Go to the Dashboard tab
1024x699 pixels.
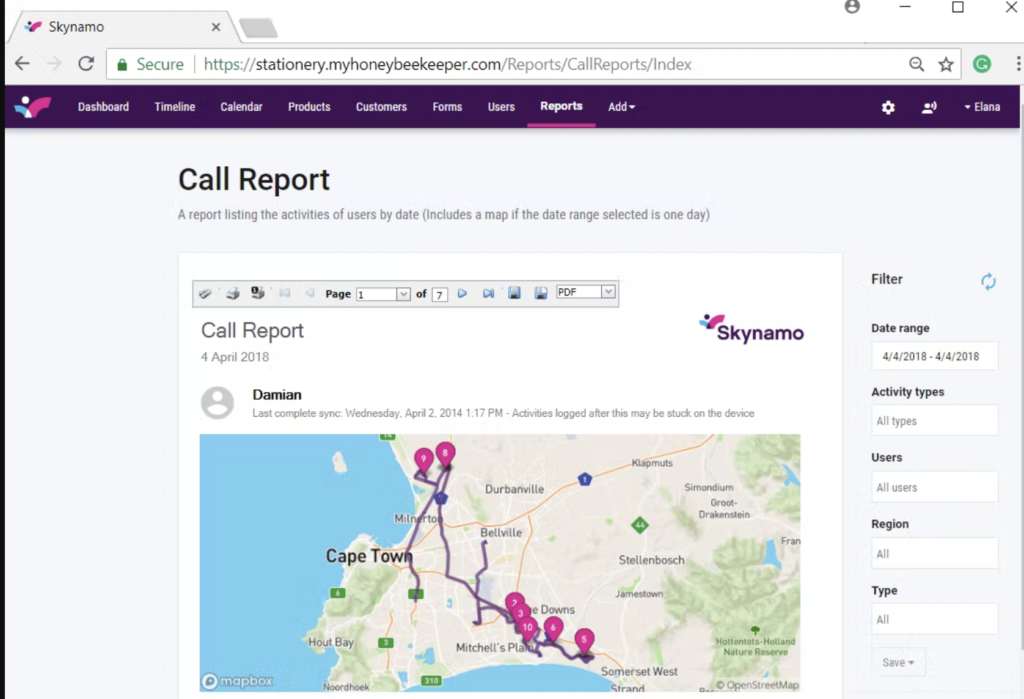point(103,106)
